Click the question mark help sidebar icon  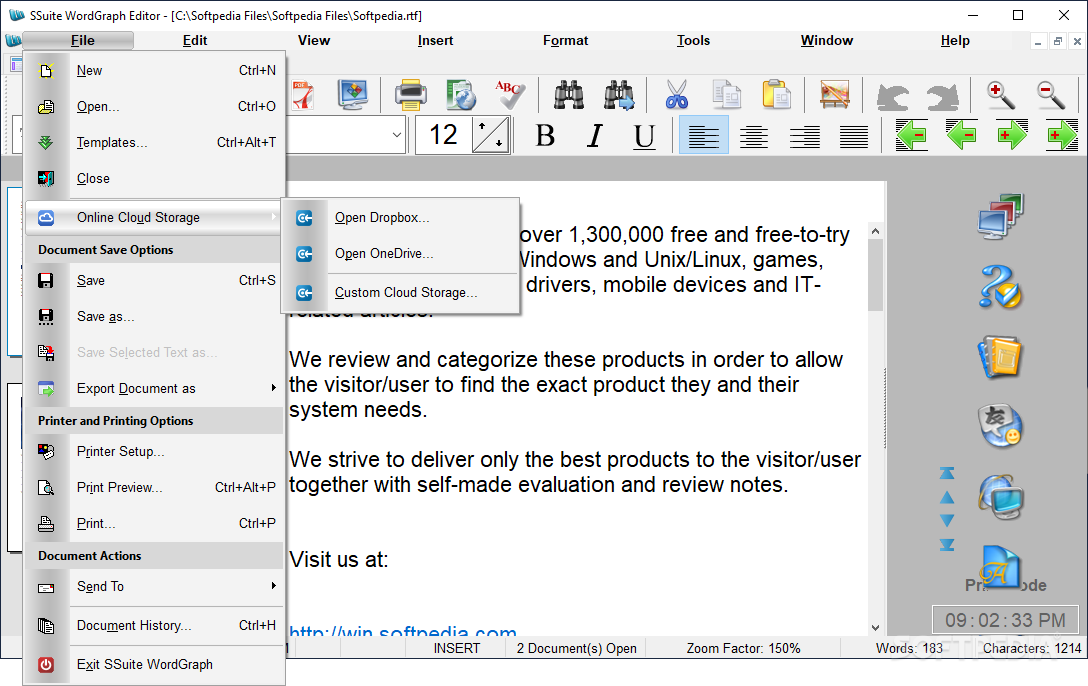click(x=1001, y=287)
